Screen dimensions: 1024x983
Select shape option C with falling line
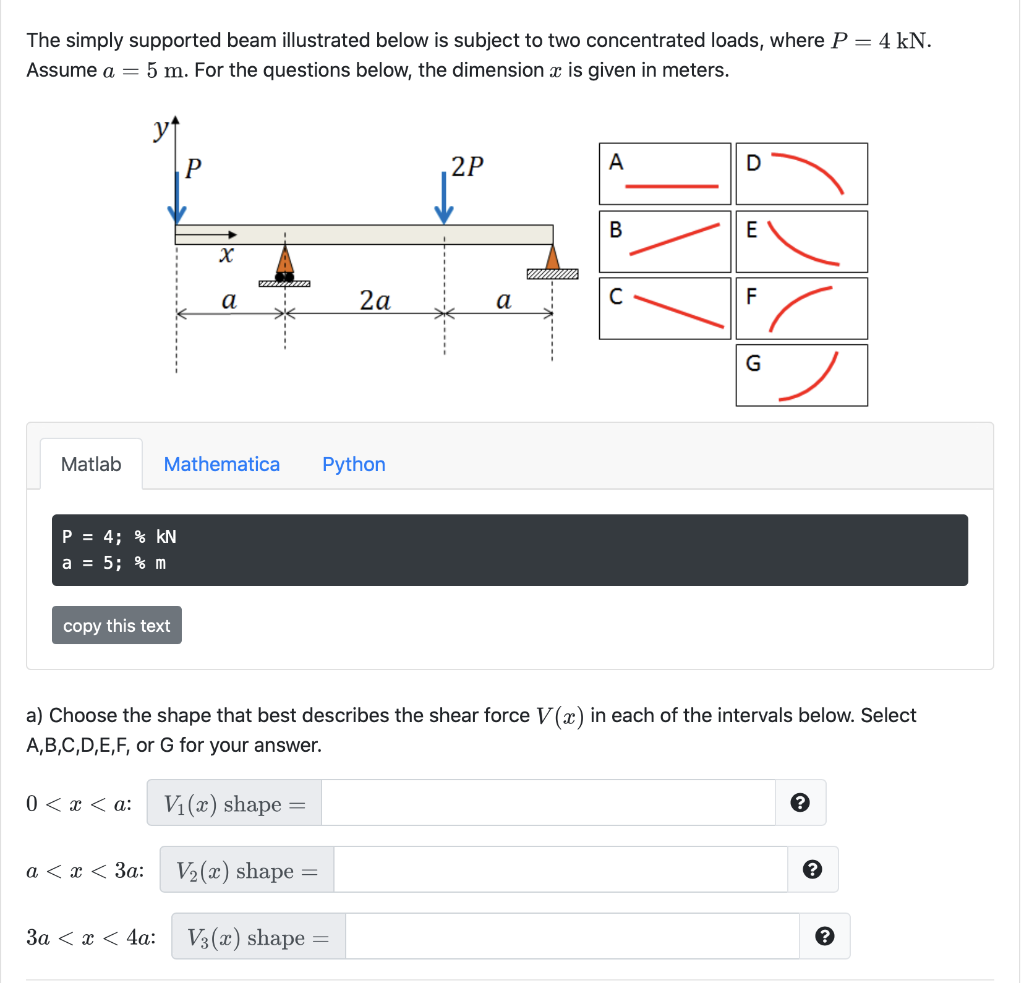(x=664, y=308)
